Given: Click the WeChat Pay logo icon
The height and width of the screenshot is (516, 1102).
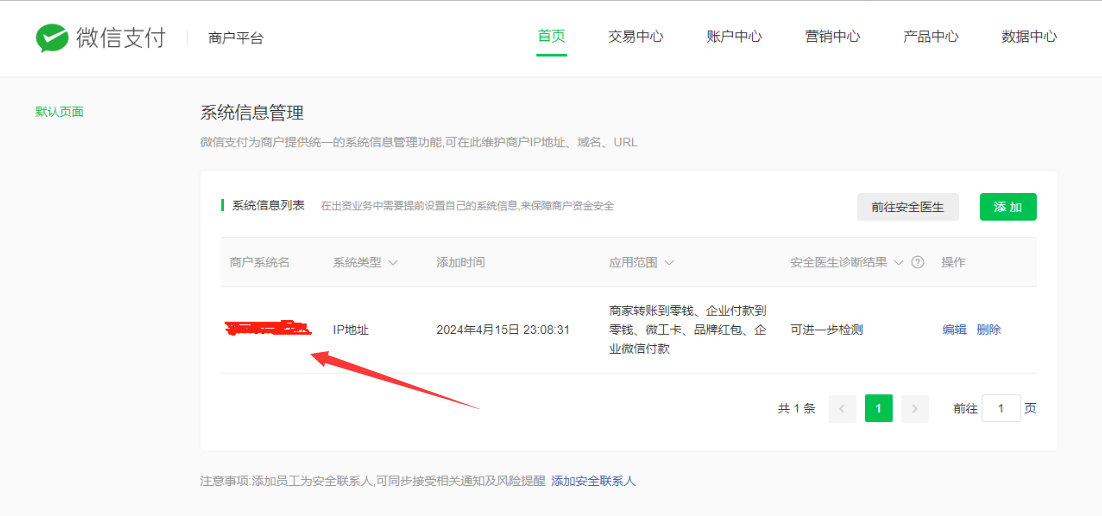Looking at the screenshot, I should pos(52,38).
